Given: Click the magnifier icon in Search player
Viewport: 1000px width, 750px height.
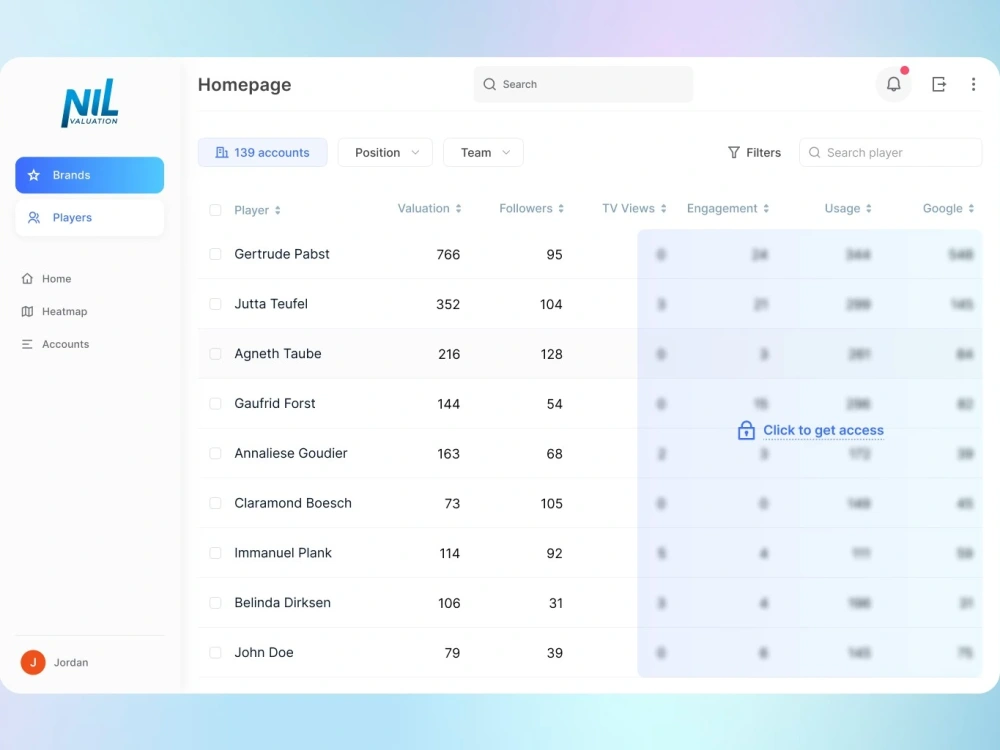Looking at the screenshot, I should pos(814,152).
